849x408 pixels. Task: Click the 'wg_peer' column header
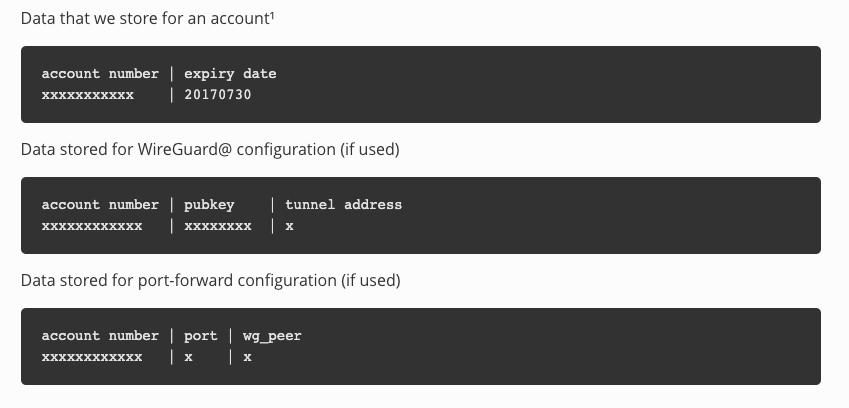(272, 336)
